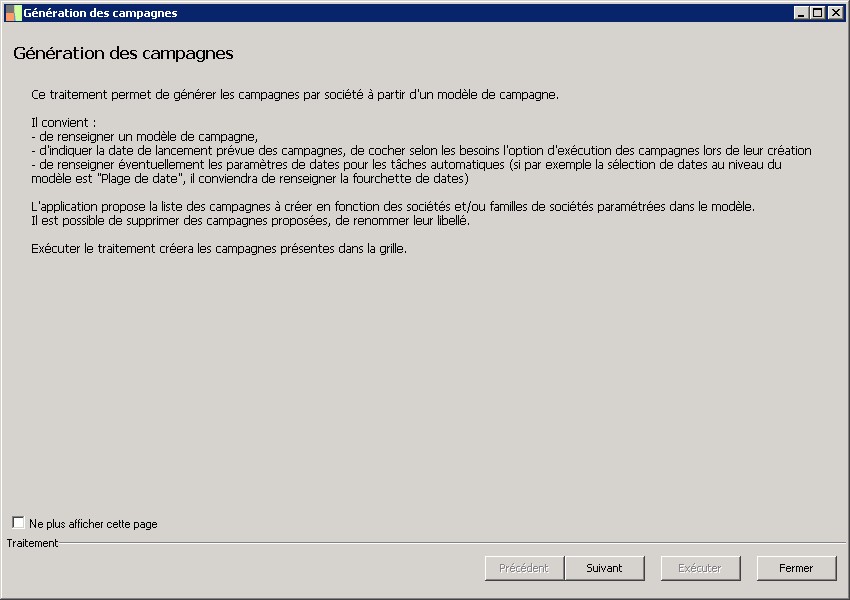Click the window title bar text
Screen dimensions: 850x600
coord(100,13)
